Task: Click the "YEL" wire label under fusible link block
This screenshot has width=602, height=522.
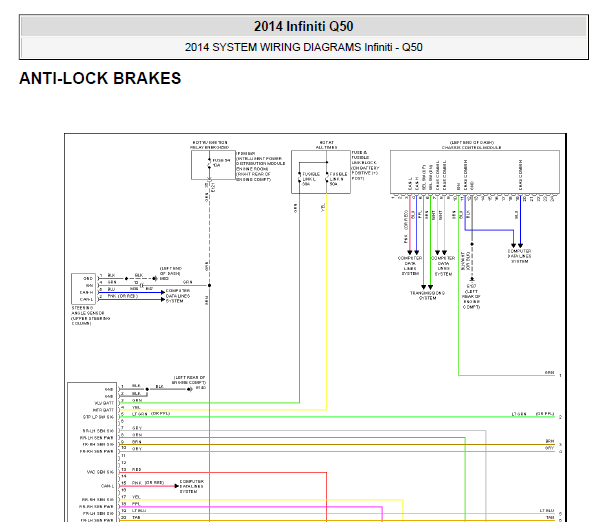Action: (x=323, y=208)
